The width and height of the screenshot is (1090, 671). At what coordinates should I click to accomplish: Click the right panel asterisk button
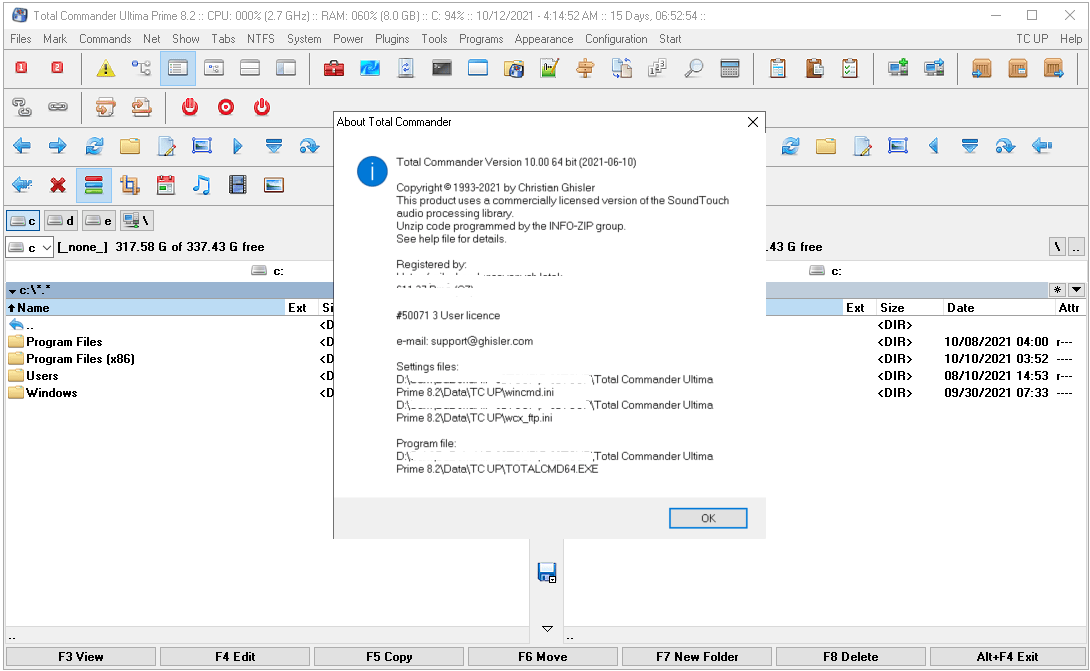1057,290
